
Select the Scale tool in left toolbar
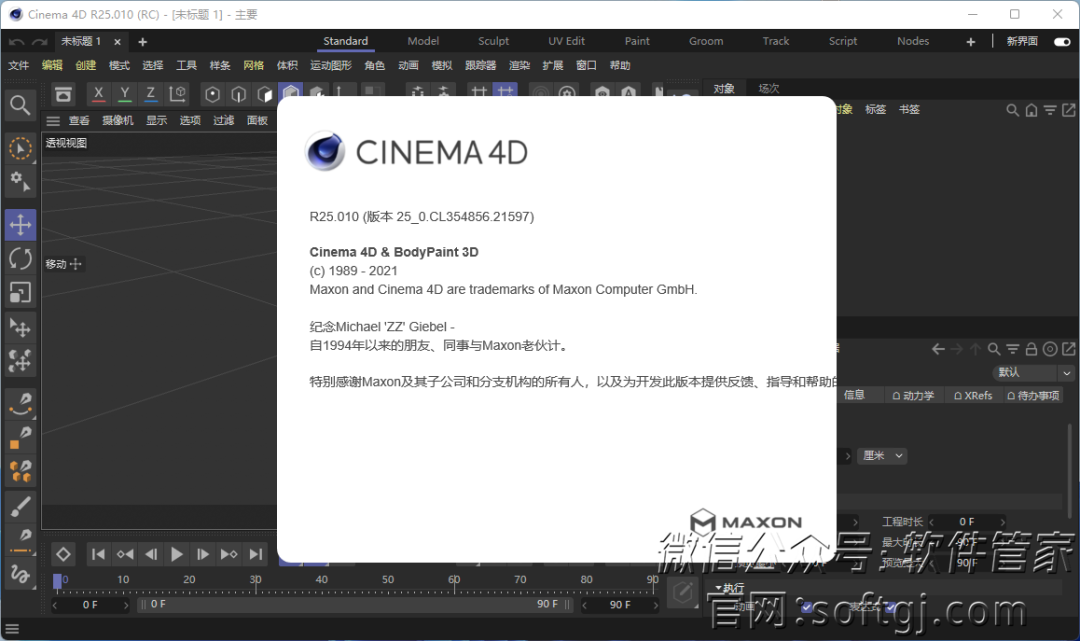click(x=20, y=292)
